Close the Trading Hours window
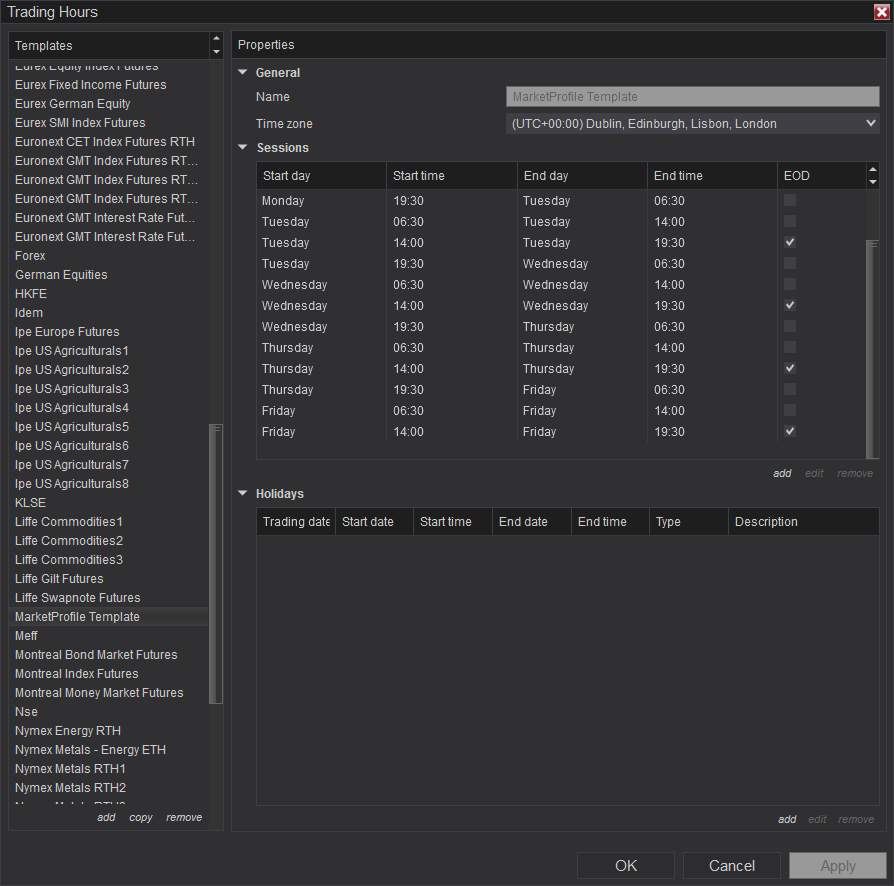 (x=881, y=12)
